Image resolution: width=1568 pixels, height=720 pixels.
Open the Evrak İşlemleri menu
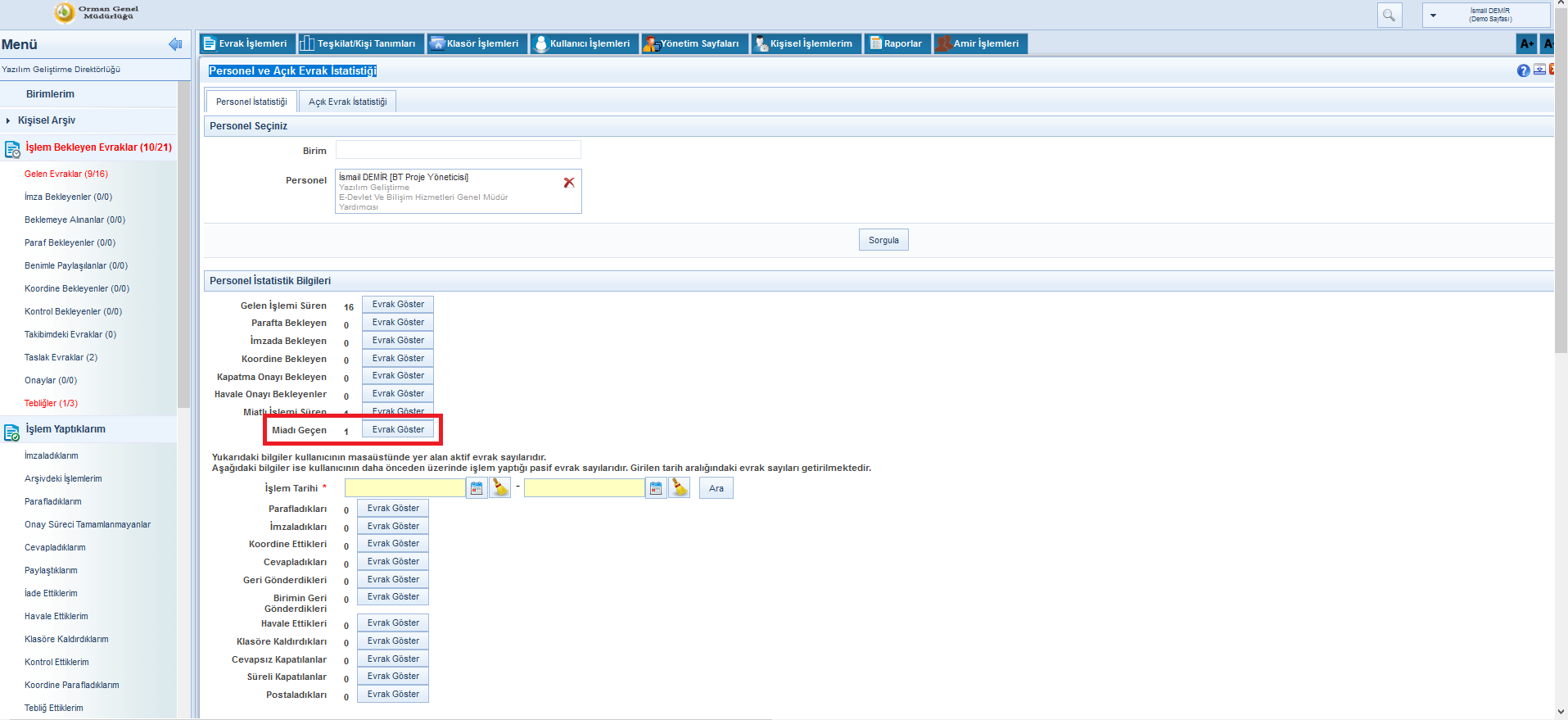coord(246,44)
